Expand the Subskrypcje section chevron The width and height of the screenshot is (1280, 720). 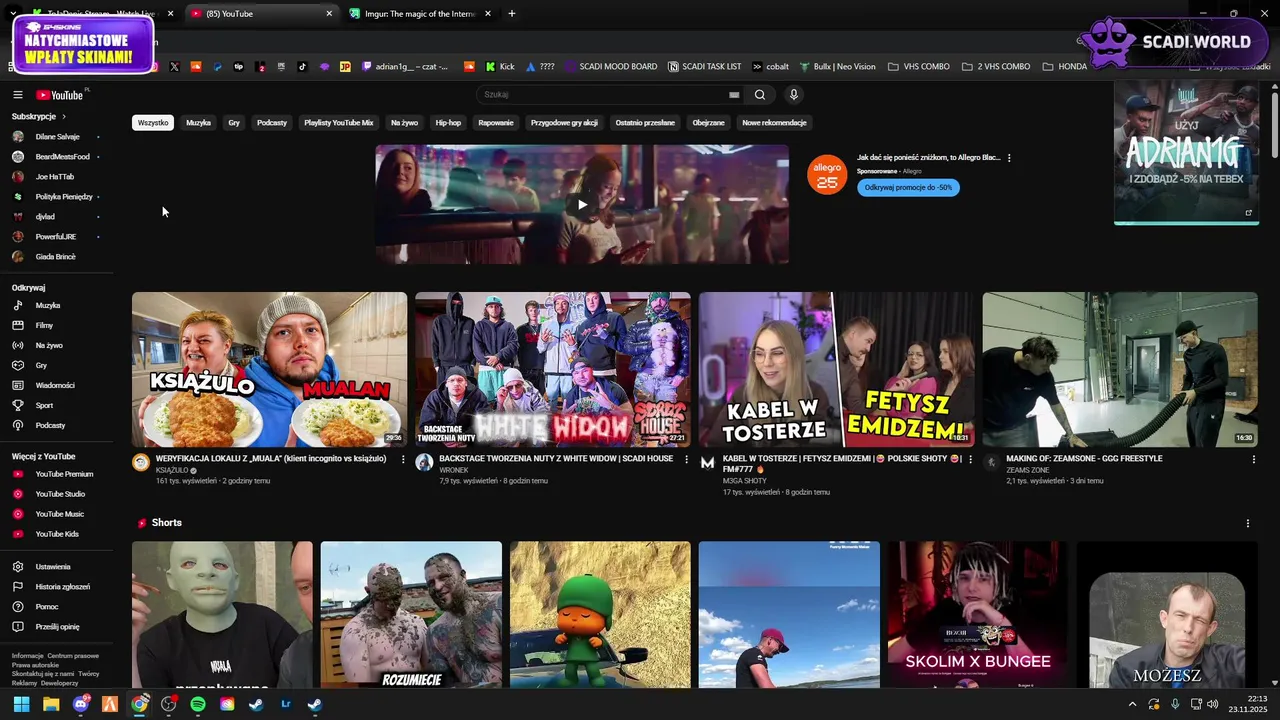(x=64, y=117)
